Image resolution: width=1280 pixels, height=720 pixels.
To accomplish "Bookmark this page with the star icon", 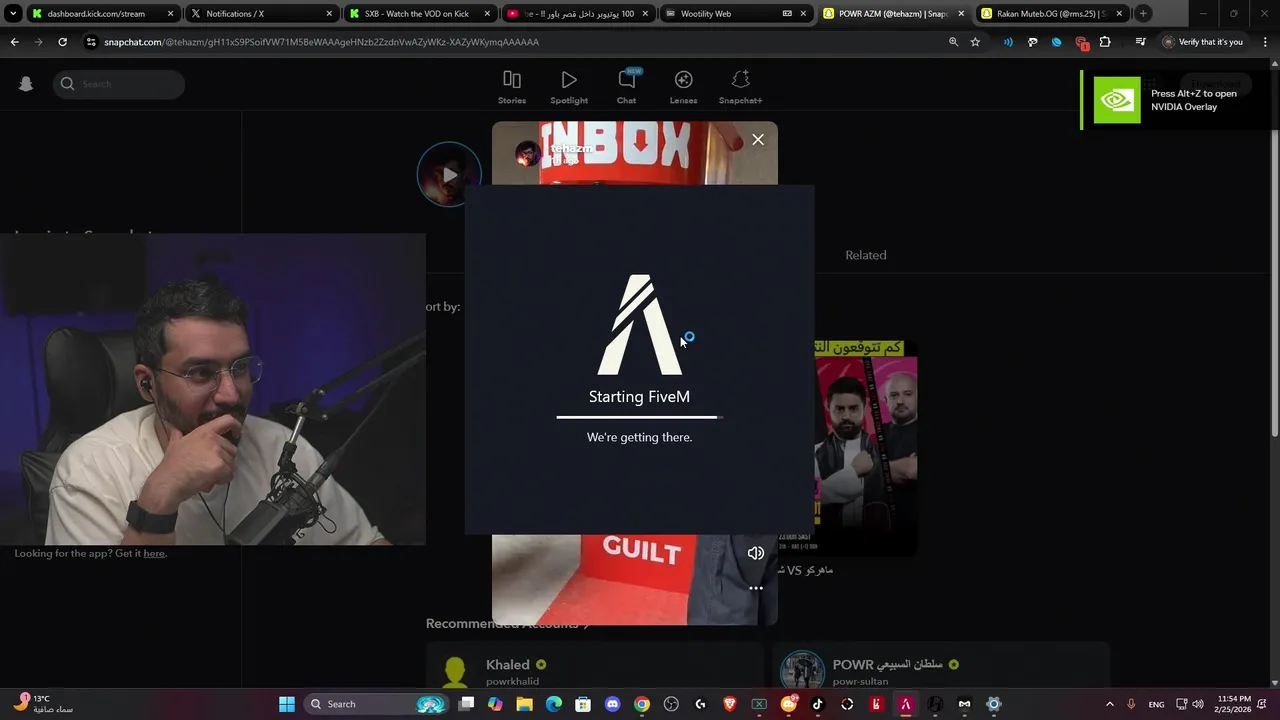I will coord(975,42).
